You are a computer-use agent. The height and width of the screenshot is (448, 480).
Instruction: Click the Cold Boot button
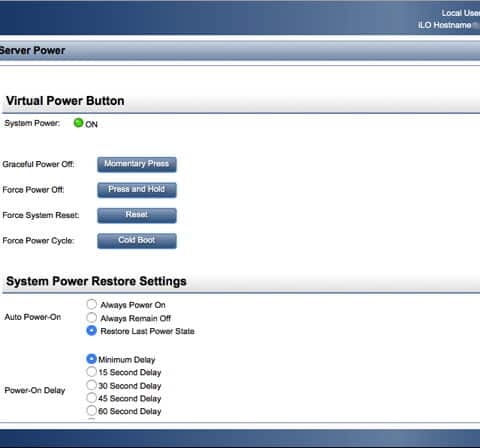click(137, 240)
